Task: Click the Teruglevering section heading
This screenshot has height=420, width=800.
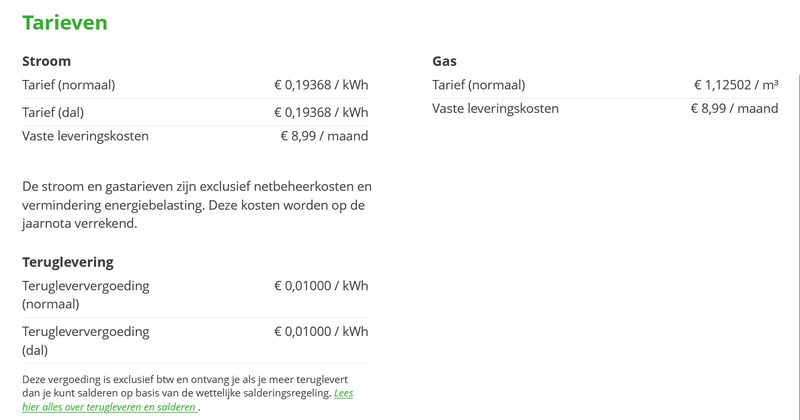Action: [x=68, y=262]
